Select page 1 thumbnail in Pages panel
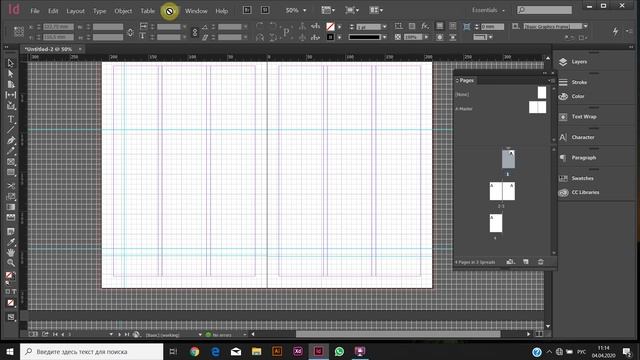The image size is (640, 360). 508,159
